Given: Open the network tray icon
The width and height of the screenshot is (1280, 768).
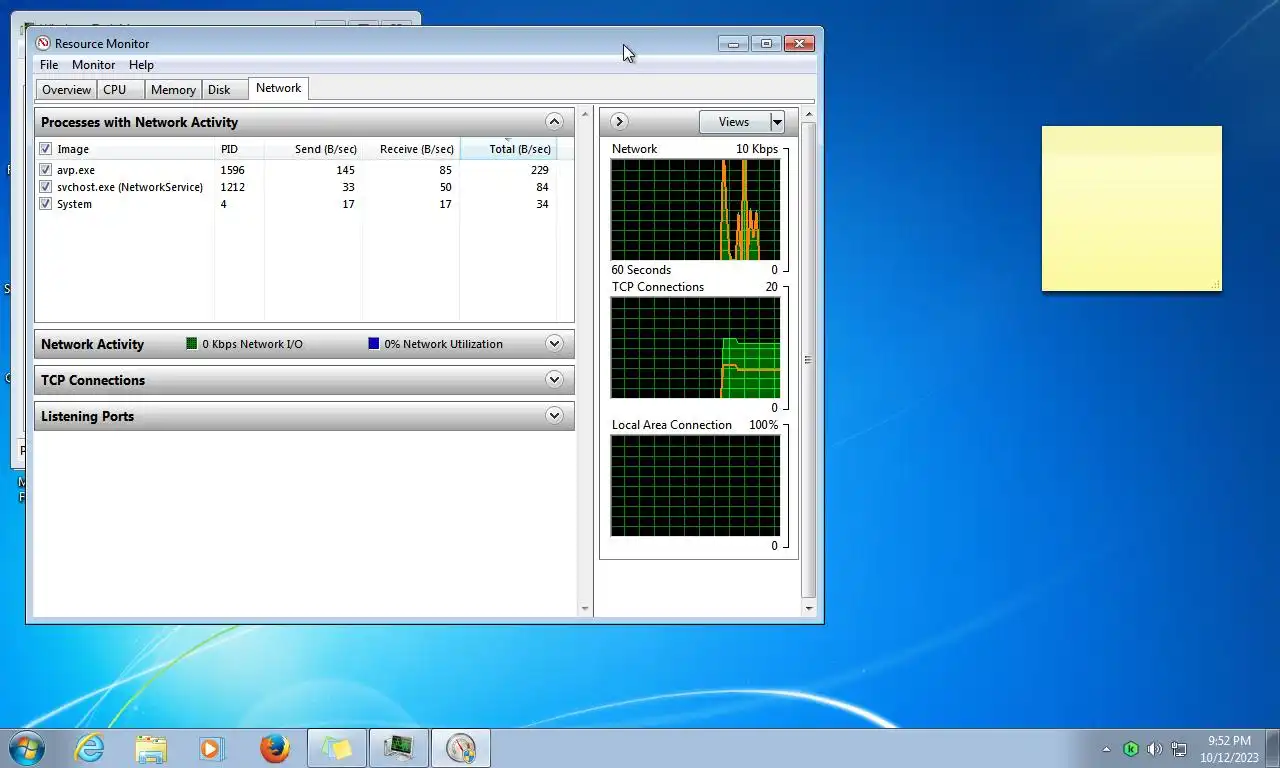Looking at the screenshot, I should click(1179, 749).
